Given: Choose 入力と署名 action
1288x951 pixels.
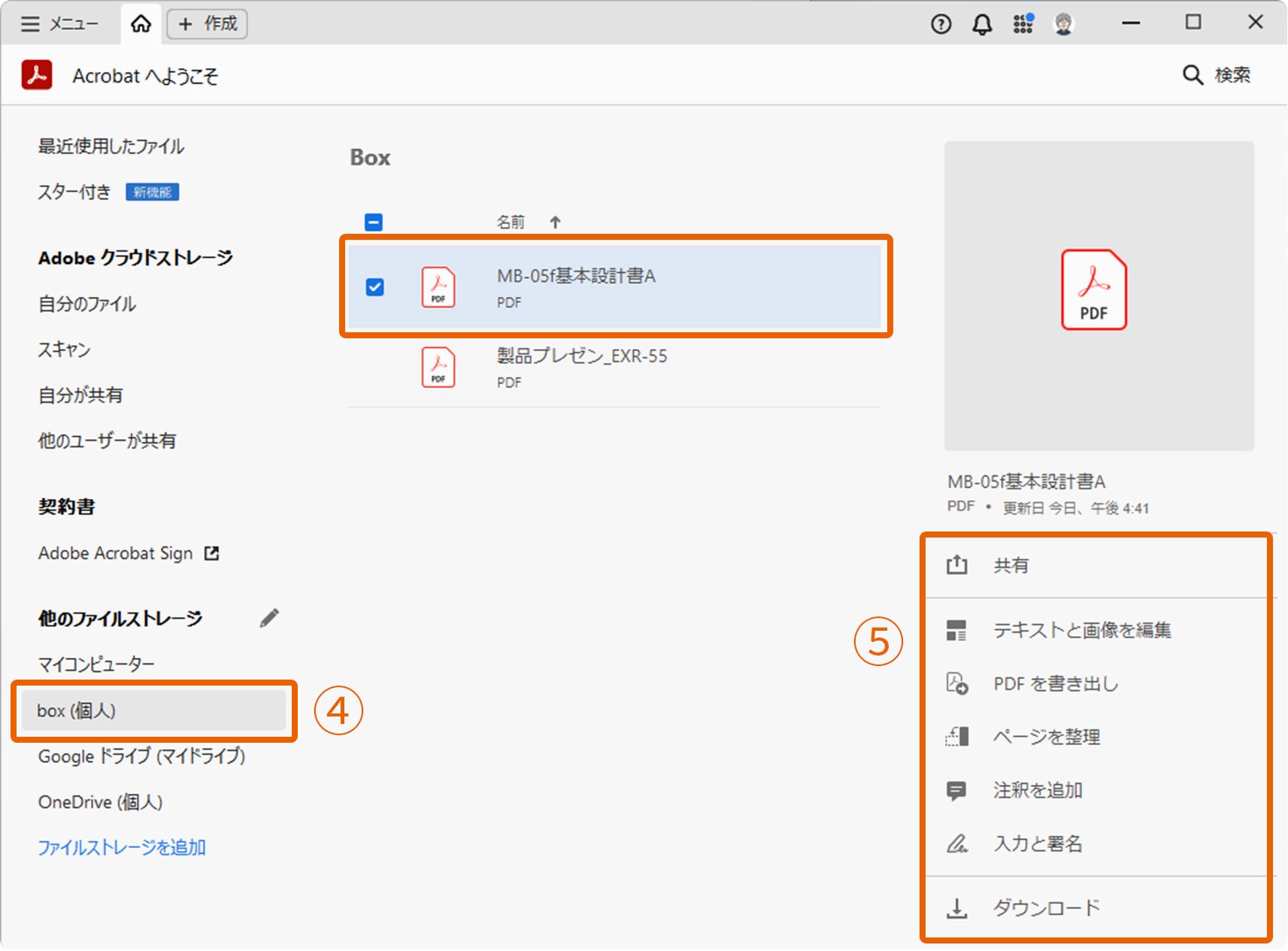Looking at the screenshot, I should pos(1038,843).
